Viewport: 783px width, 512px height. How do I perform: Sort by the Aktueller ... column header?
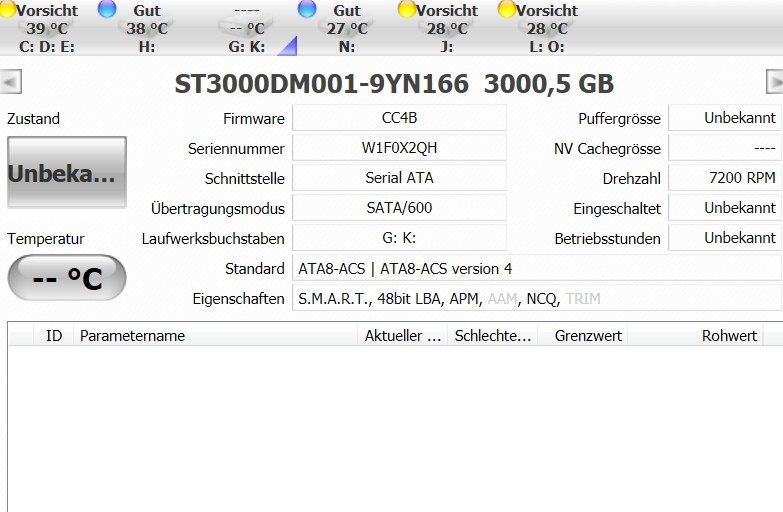(x=402, y=336)
